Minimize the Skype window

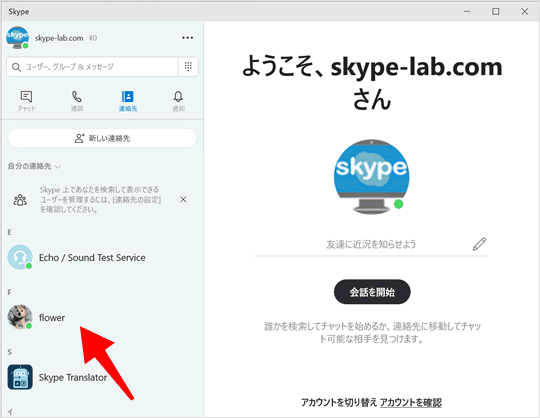tap(467, 11)
